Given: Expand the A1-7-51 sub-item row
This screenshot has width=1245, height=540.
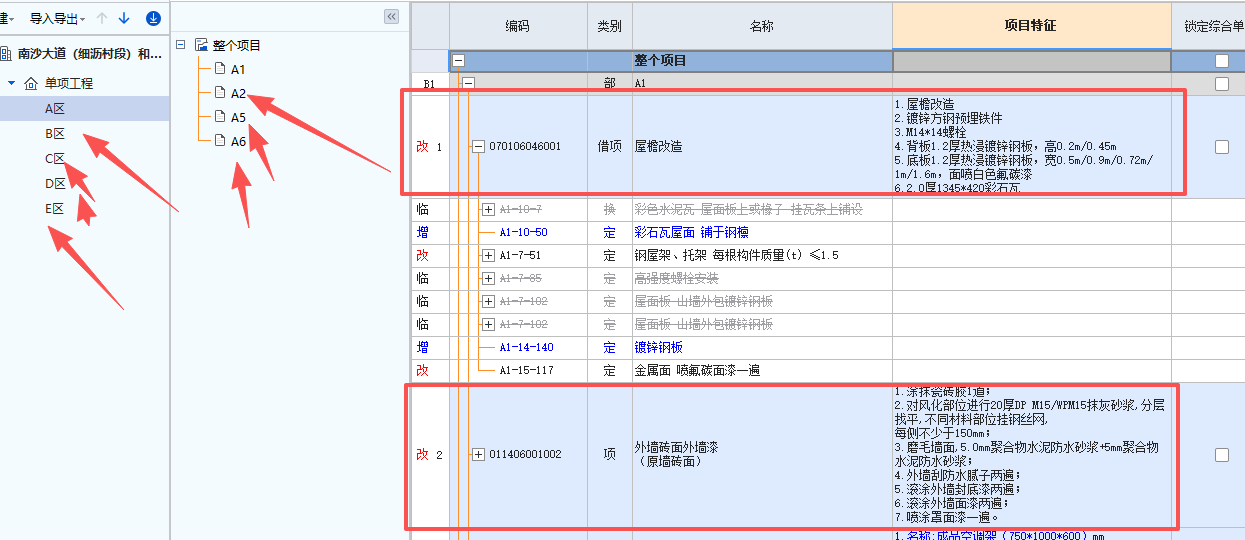Looking at the screenshot, I should click(488, 255).
